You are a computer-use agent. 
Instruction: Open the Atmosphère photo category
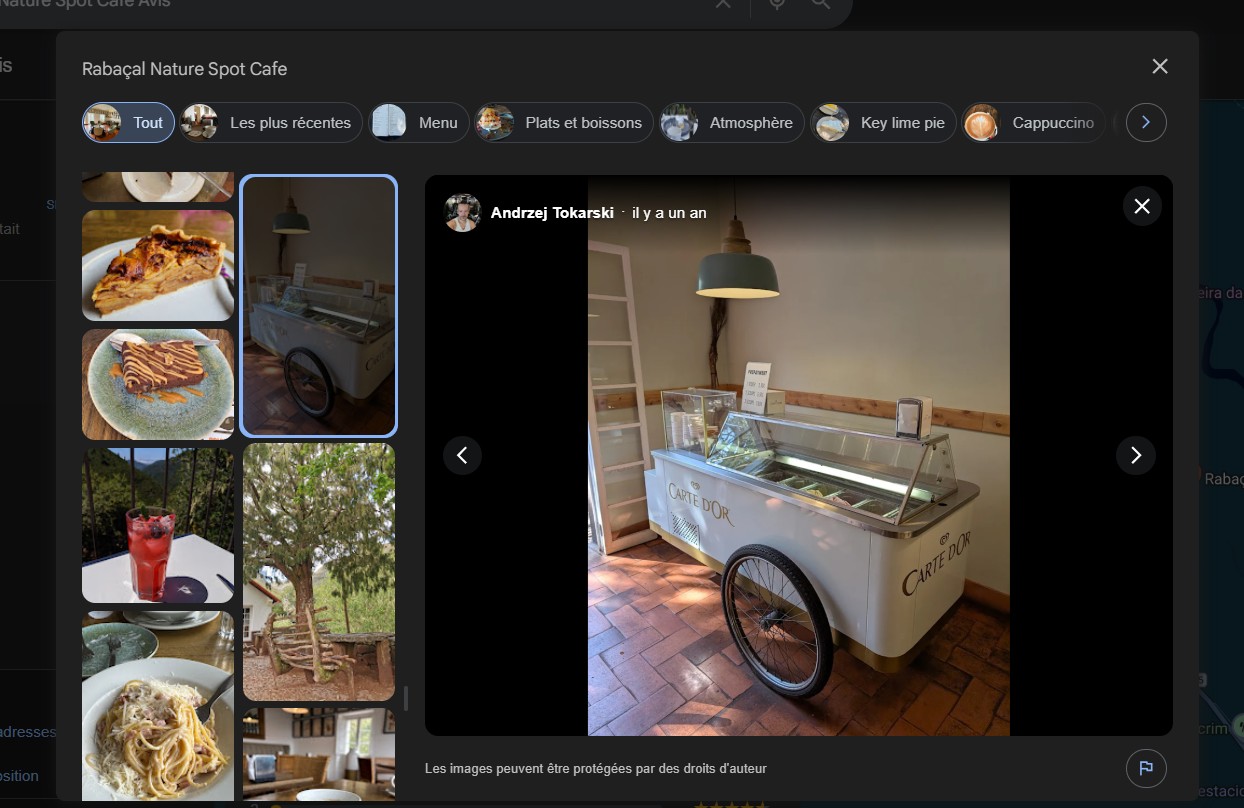tap(731, 123)
